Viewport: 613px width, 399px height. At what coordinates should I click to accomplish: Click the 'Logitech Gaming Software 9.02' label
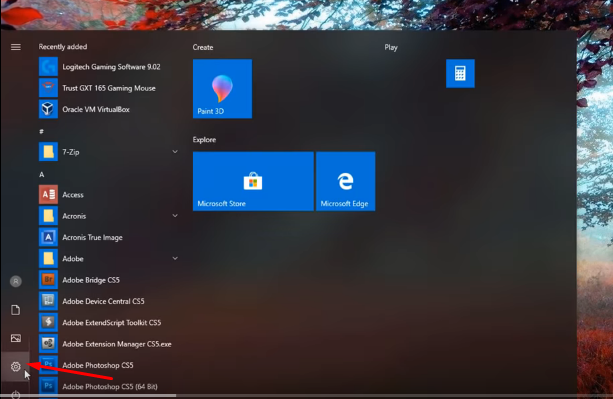pyautogui.click(x=111, y=67)
